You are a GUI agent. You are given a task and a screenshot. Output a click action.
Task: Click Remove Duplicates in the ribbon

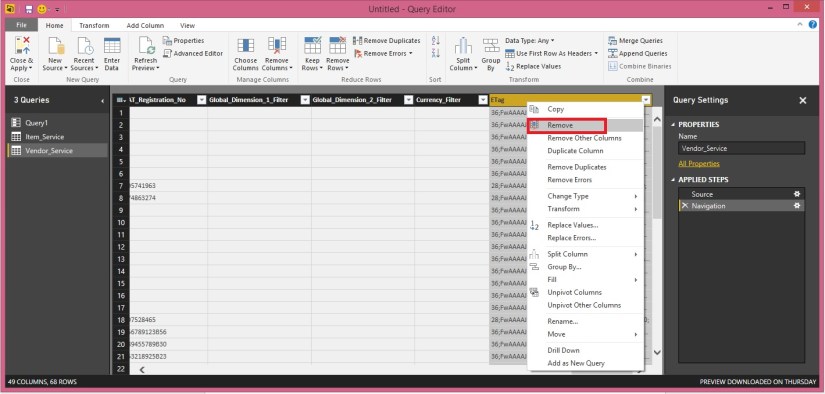point(387,41)
